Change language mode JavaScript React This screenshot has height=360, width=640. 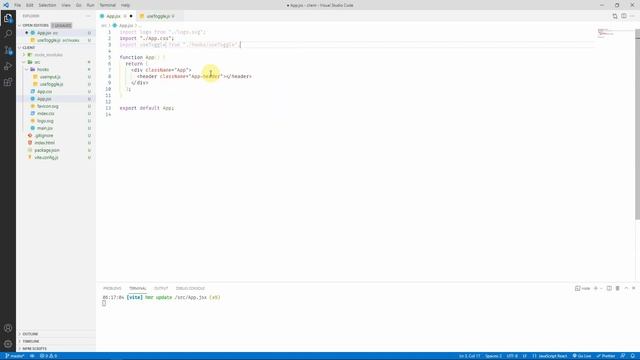(550, 356)
